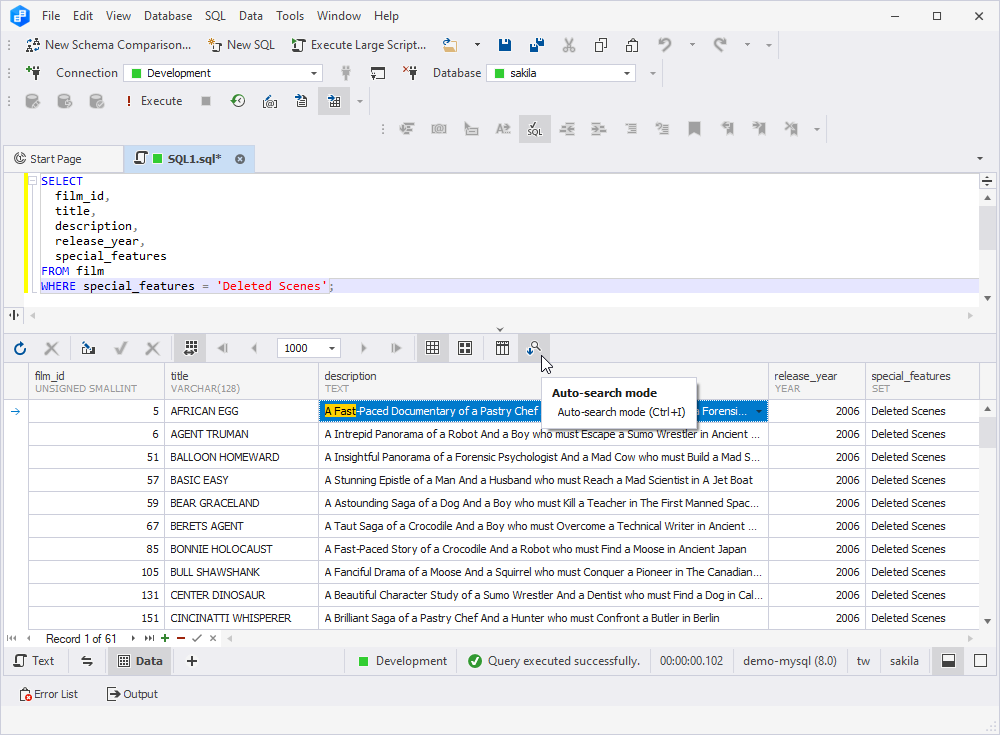The width and height of the screenshot is (1000, 735).
Task: Open the SQL menu
Action: pos(215,16)
